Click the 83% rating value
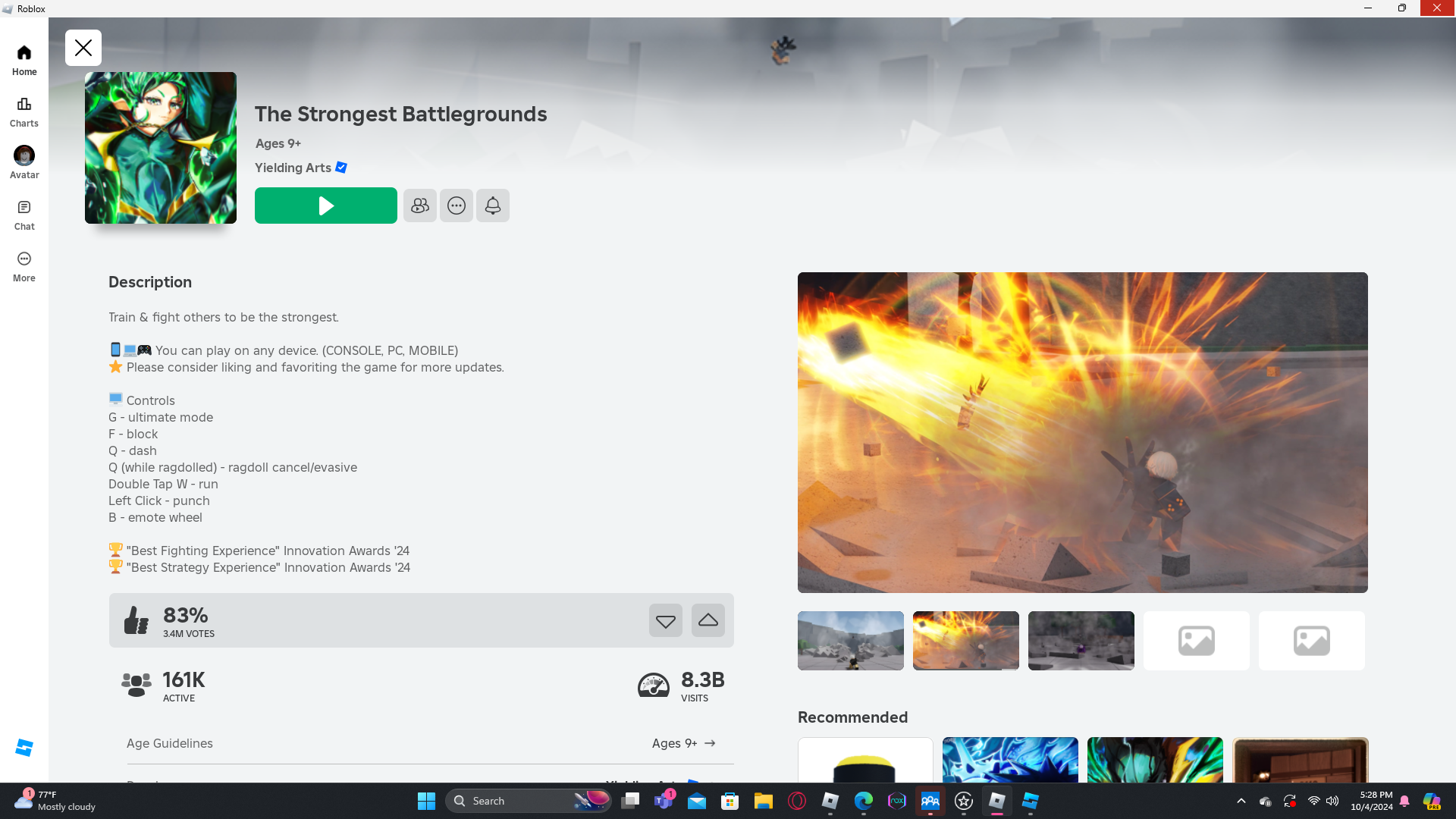1456x819 pixels. 186,615
